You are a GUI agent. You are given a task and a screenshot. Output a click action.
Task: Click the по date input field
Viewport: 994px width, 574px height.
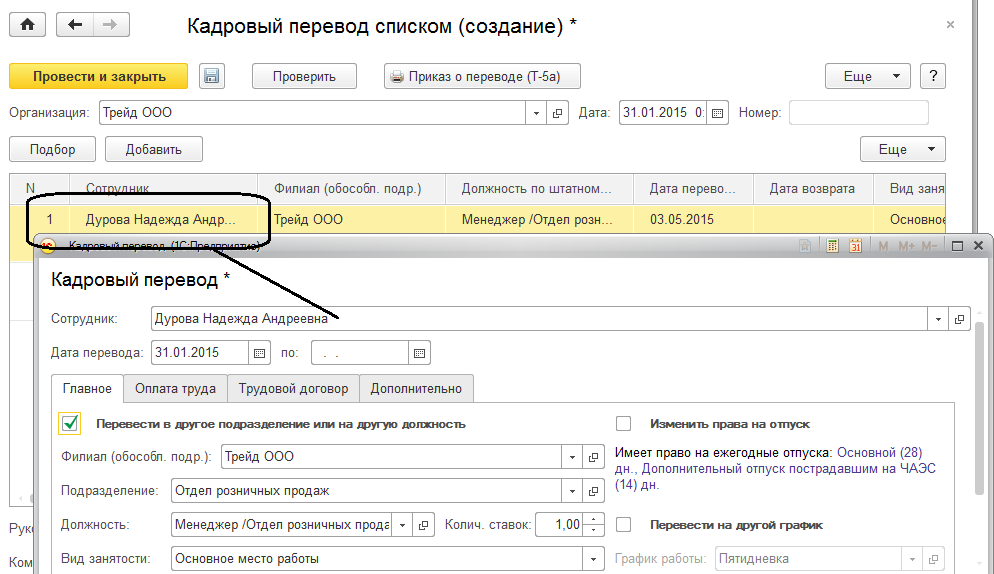click(359, 353)
